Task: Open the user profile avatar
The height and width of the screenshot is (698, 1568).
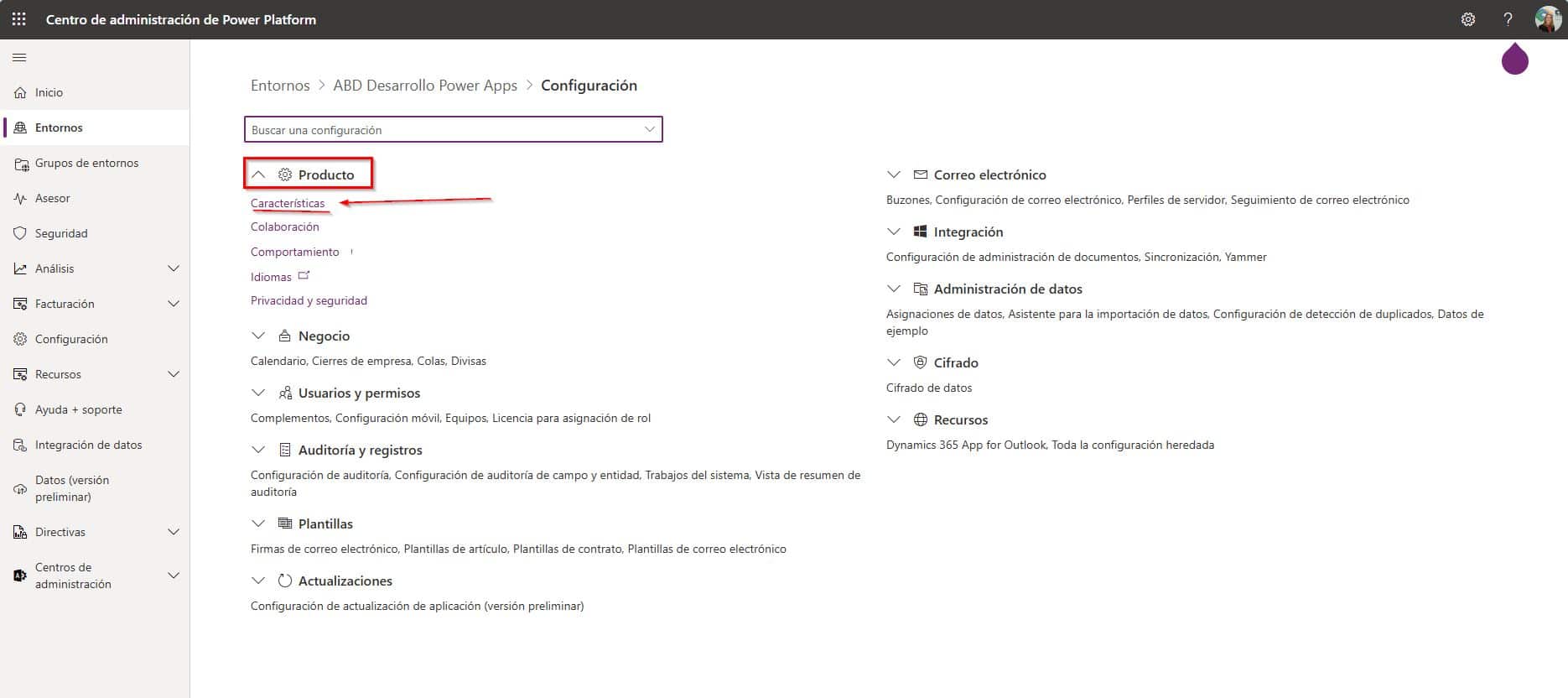Action: point(1548,19)
